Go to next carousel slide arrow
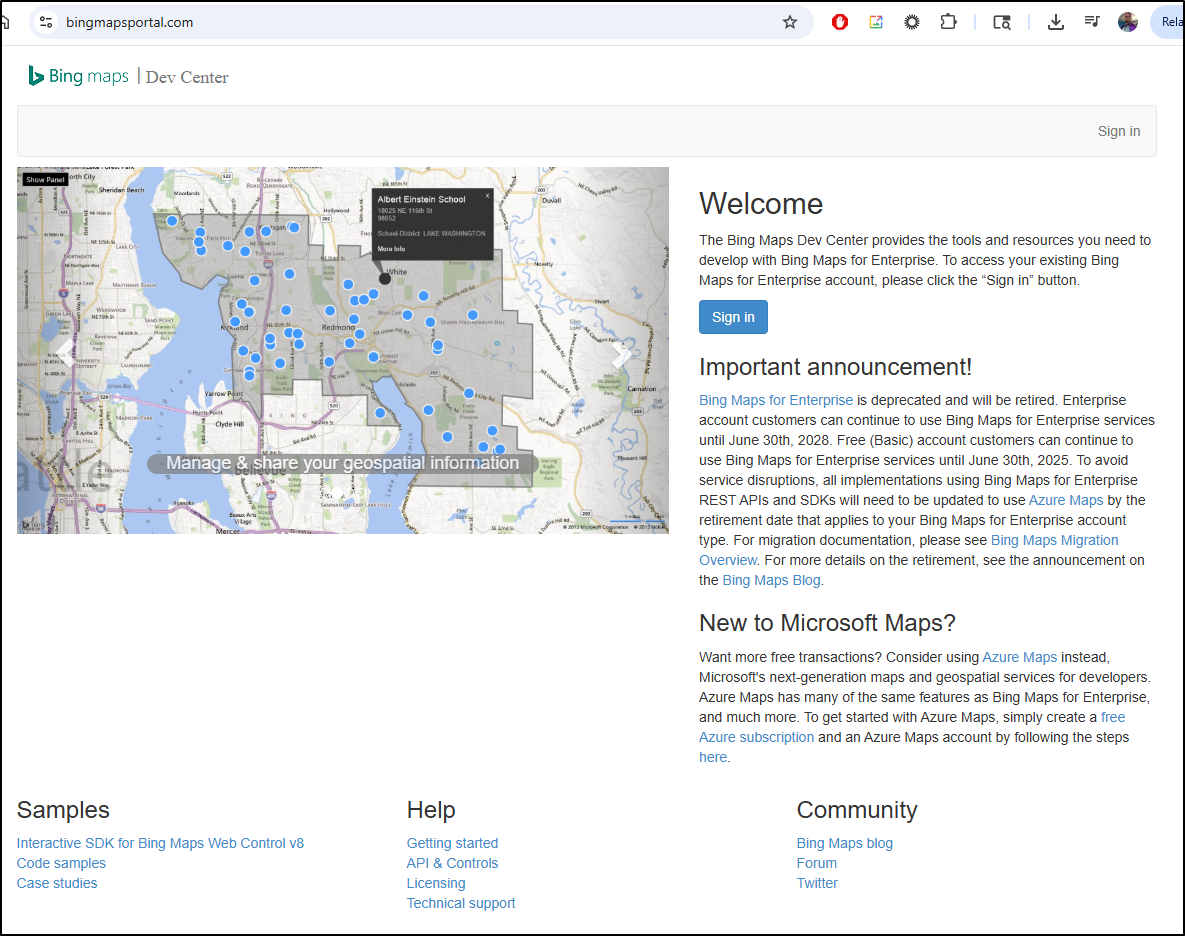Screen dimensions: 1185x936 [622, 351]
